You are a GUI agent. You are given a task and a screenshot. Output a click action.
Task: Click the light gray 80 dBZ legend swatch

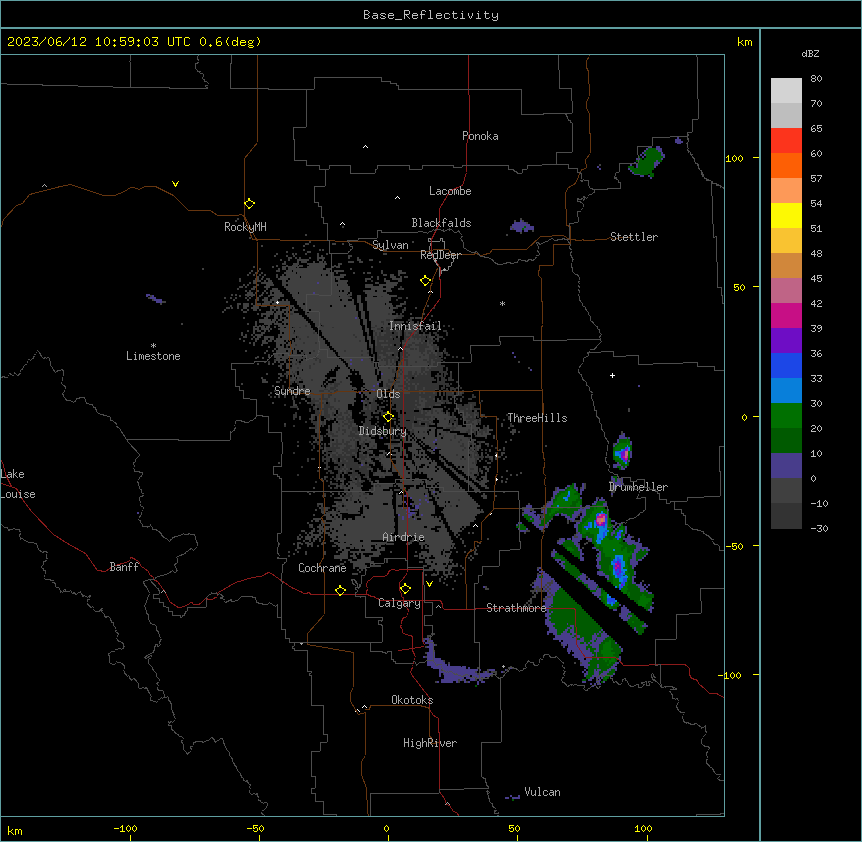click(786, 91)
